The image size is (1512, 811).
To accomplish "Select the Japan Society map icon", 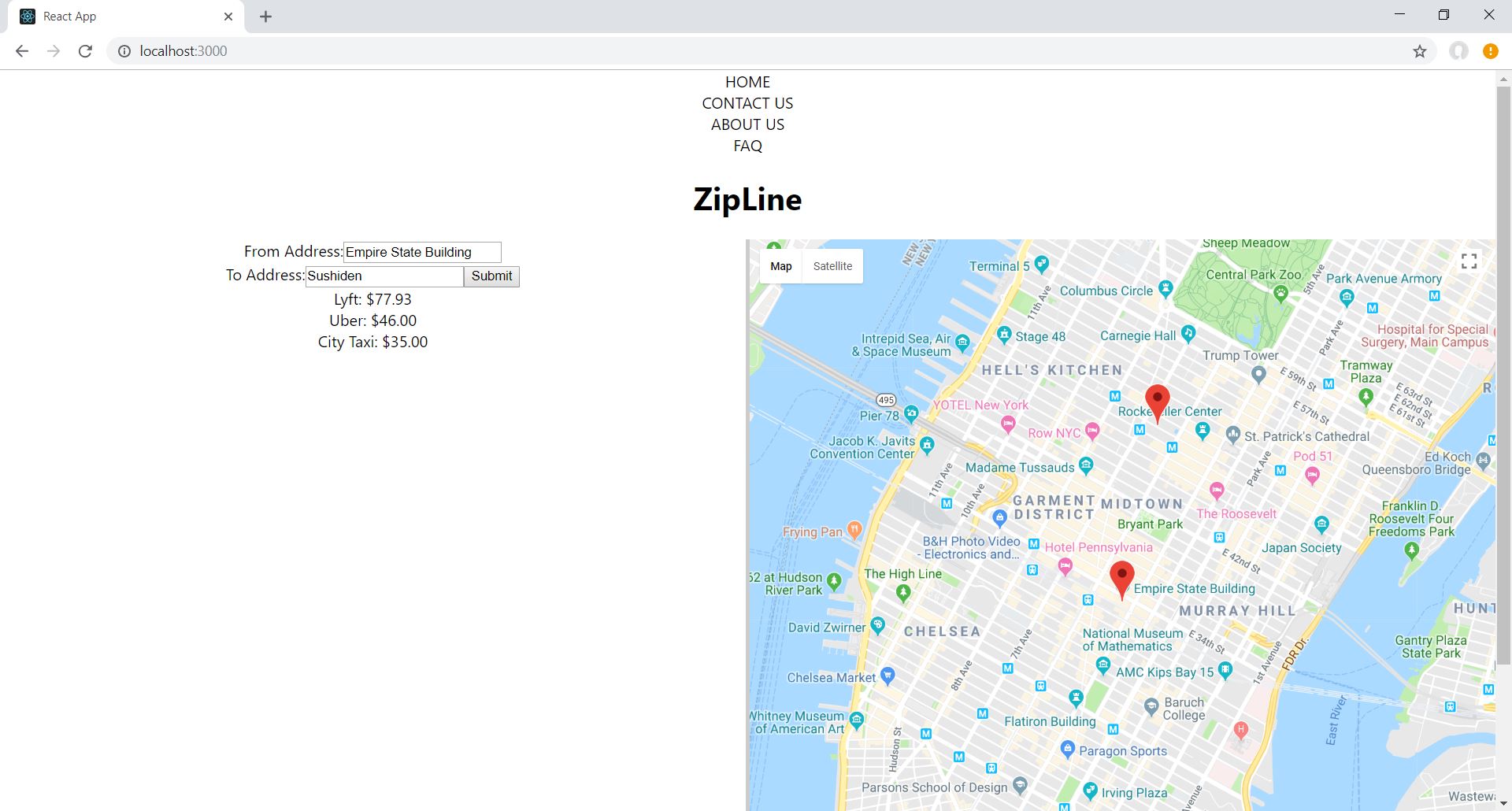I will pyautogui.click(x=1322, y=524).
